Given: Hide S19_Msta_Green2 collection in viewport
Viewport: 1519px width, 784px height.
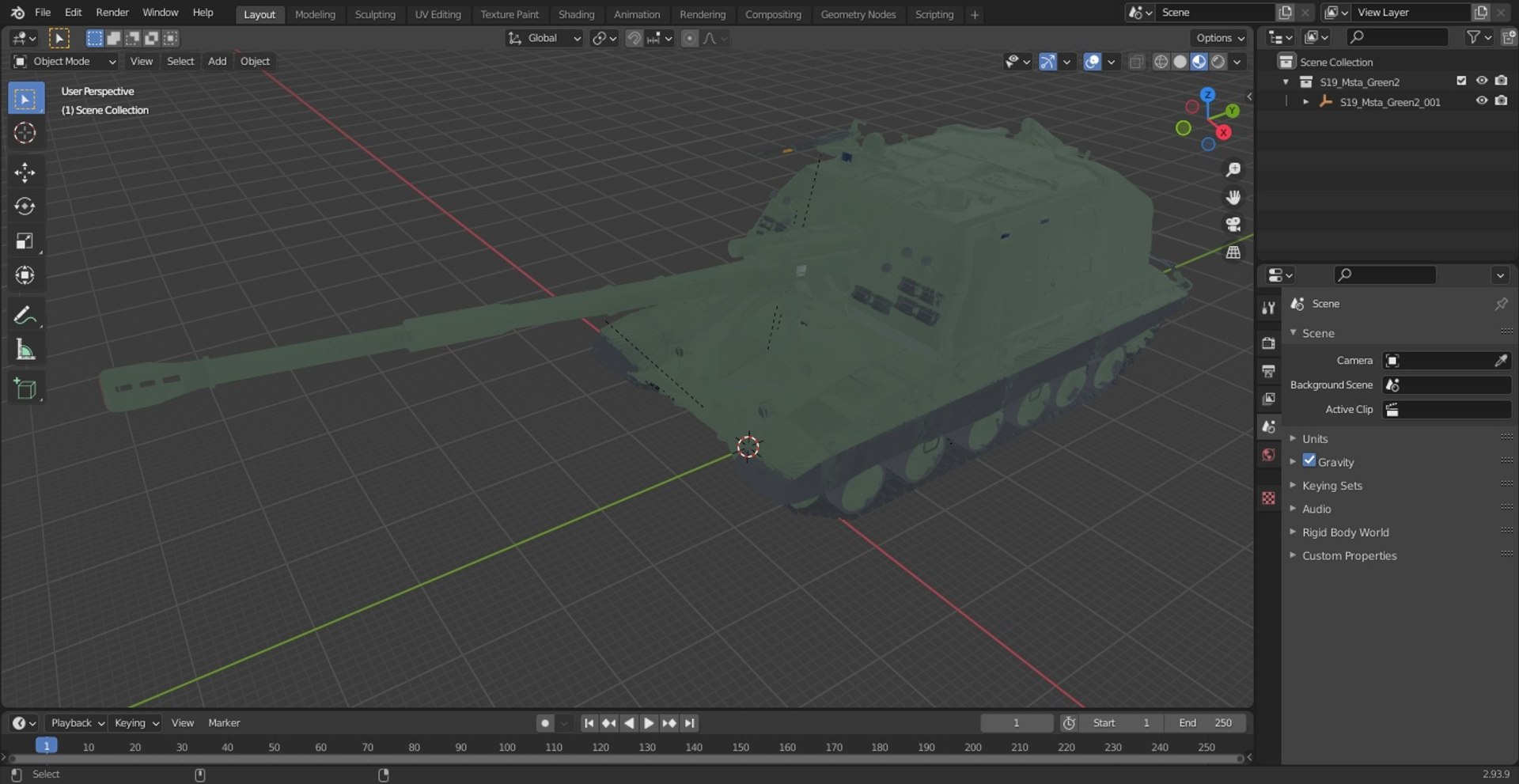Looking at the screenshot, I should pyautogui.click(x=1482, y=81).
